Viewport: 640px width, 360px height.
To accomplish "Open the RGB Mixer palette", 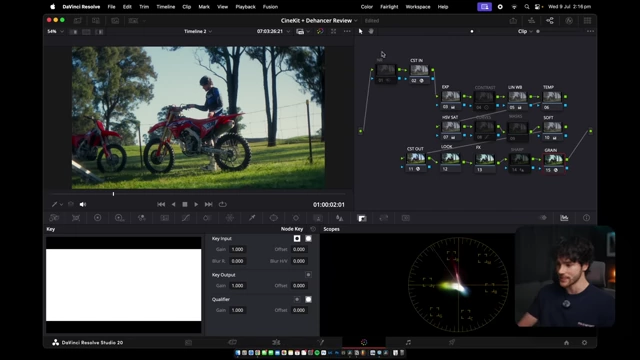I will [x=142, y=218].
